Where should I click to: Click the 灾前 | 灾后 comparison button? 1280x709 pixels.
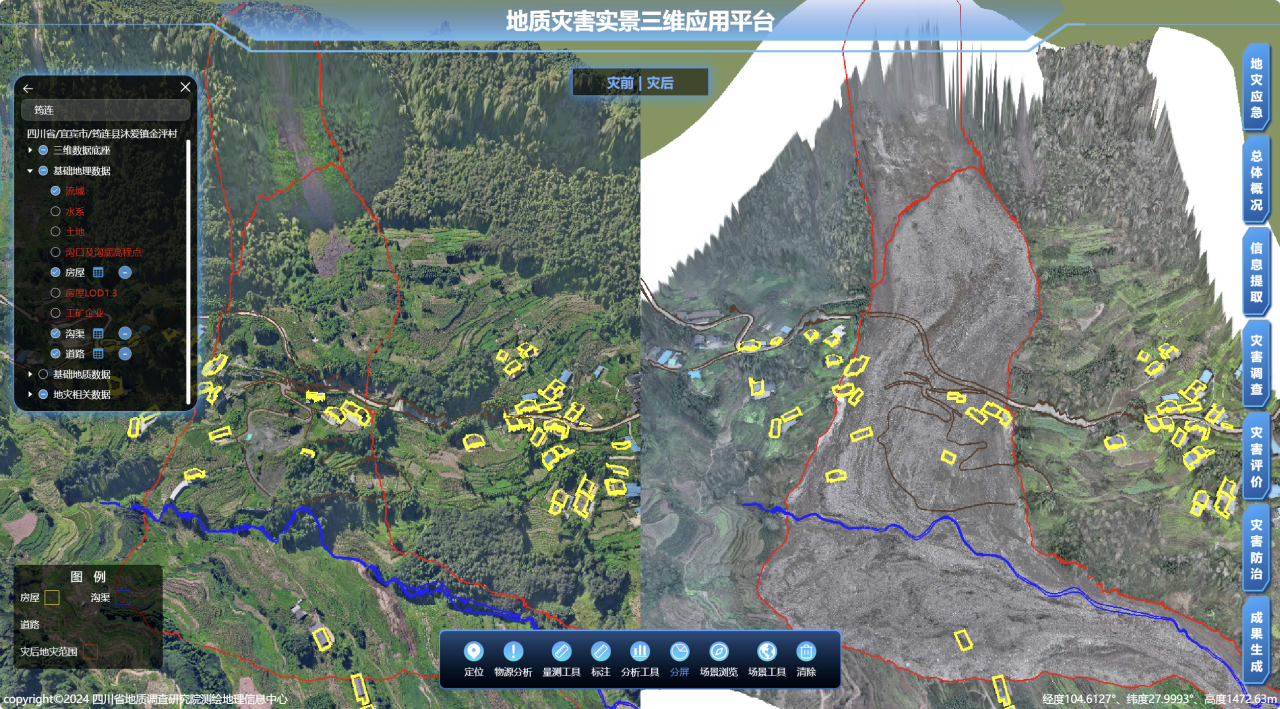coord(640,83)
